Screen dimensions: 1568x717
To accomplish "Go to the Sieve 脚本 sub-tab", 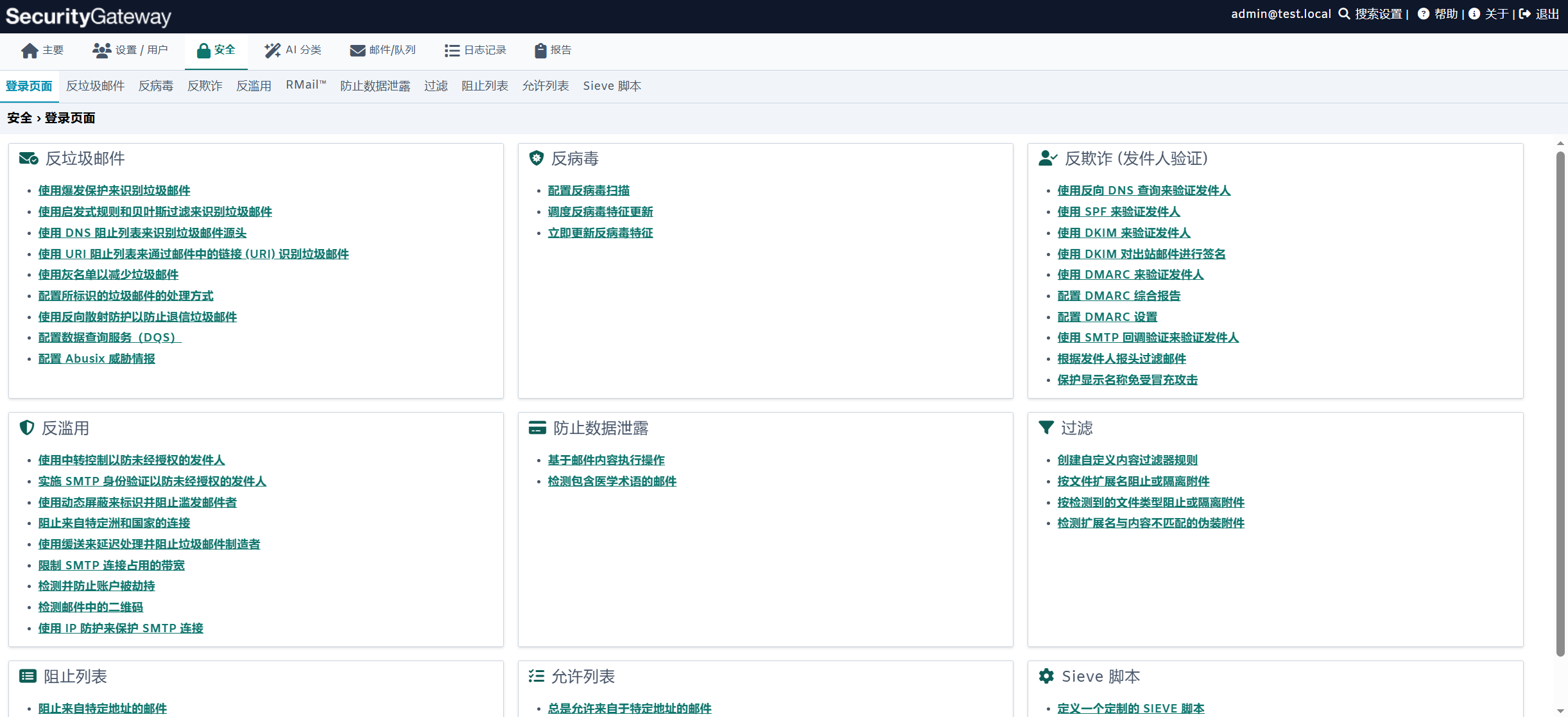I will (612, 86).
